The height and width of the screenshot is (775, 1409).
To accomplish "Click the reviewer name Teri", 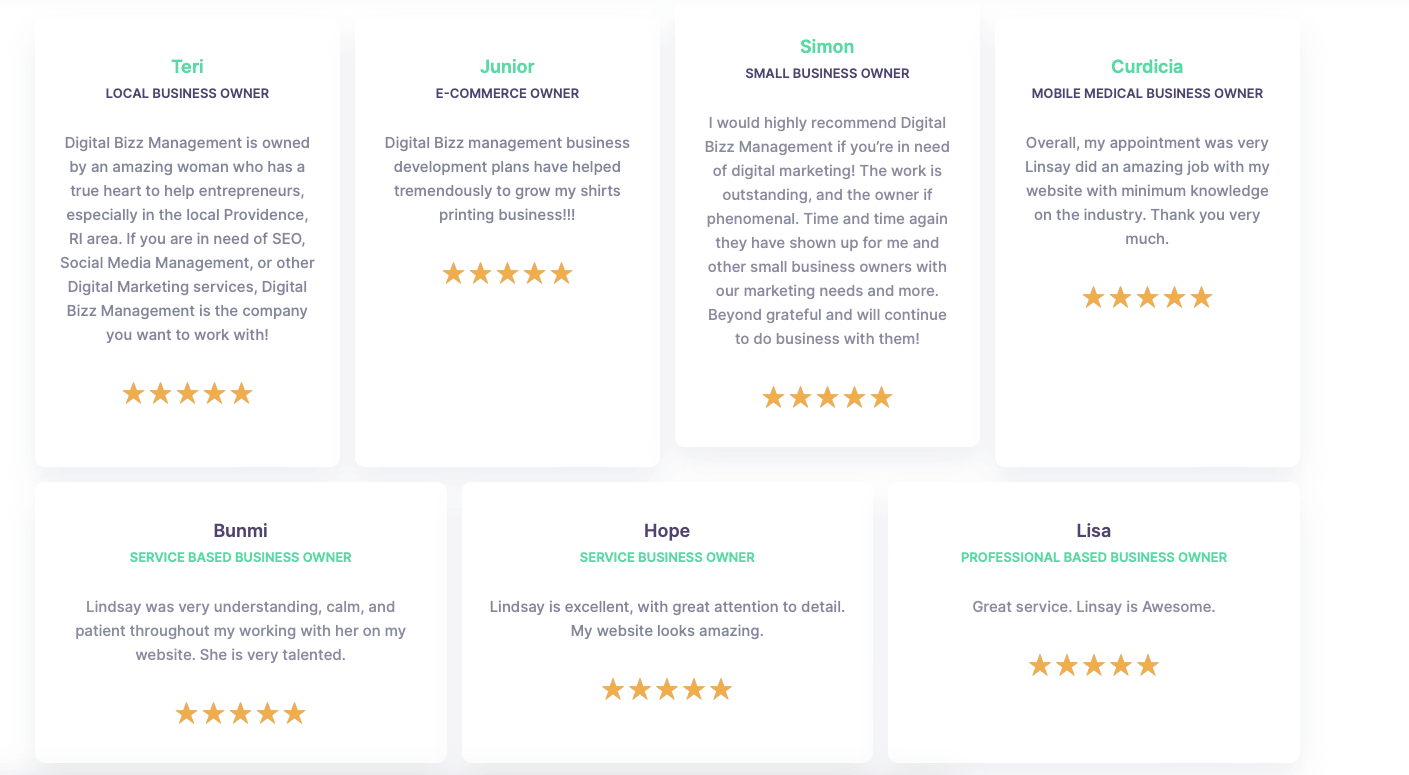I will pos(187,67).
